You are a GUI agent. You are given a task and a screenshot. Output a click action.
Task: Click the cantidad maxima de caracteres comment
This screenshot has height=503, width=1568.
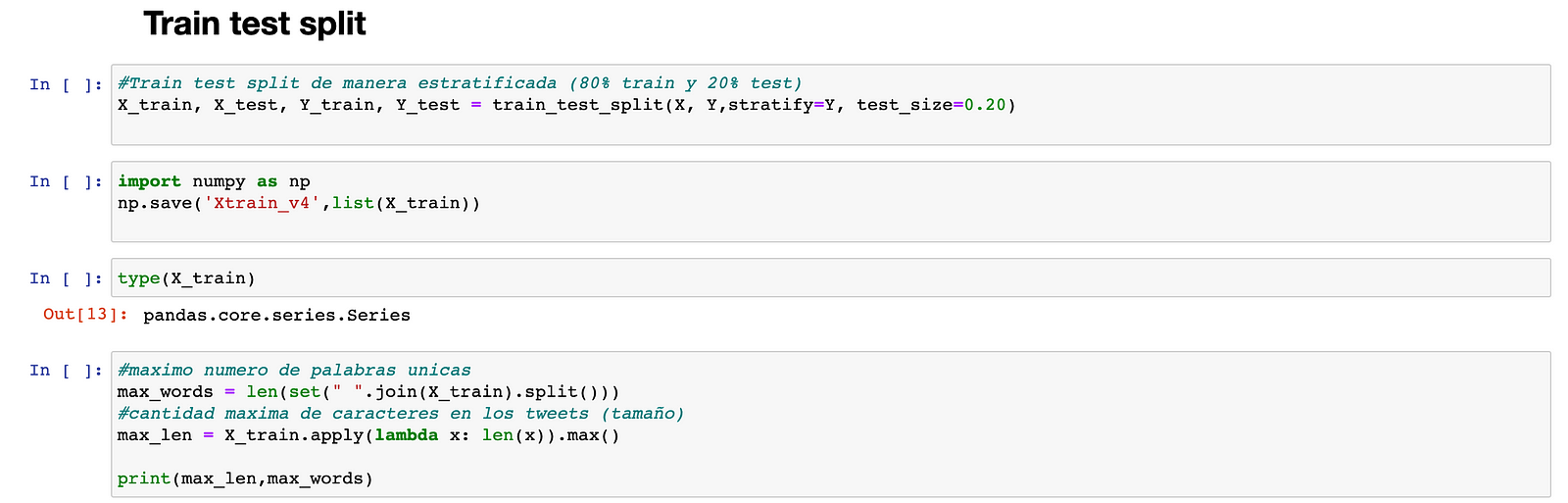coord(401,414)
